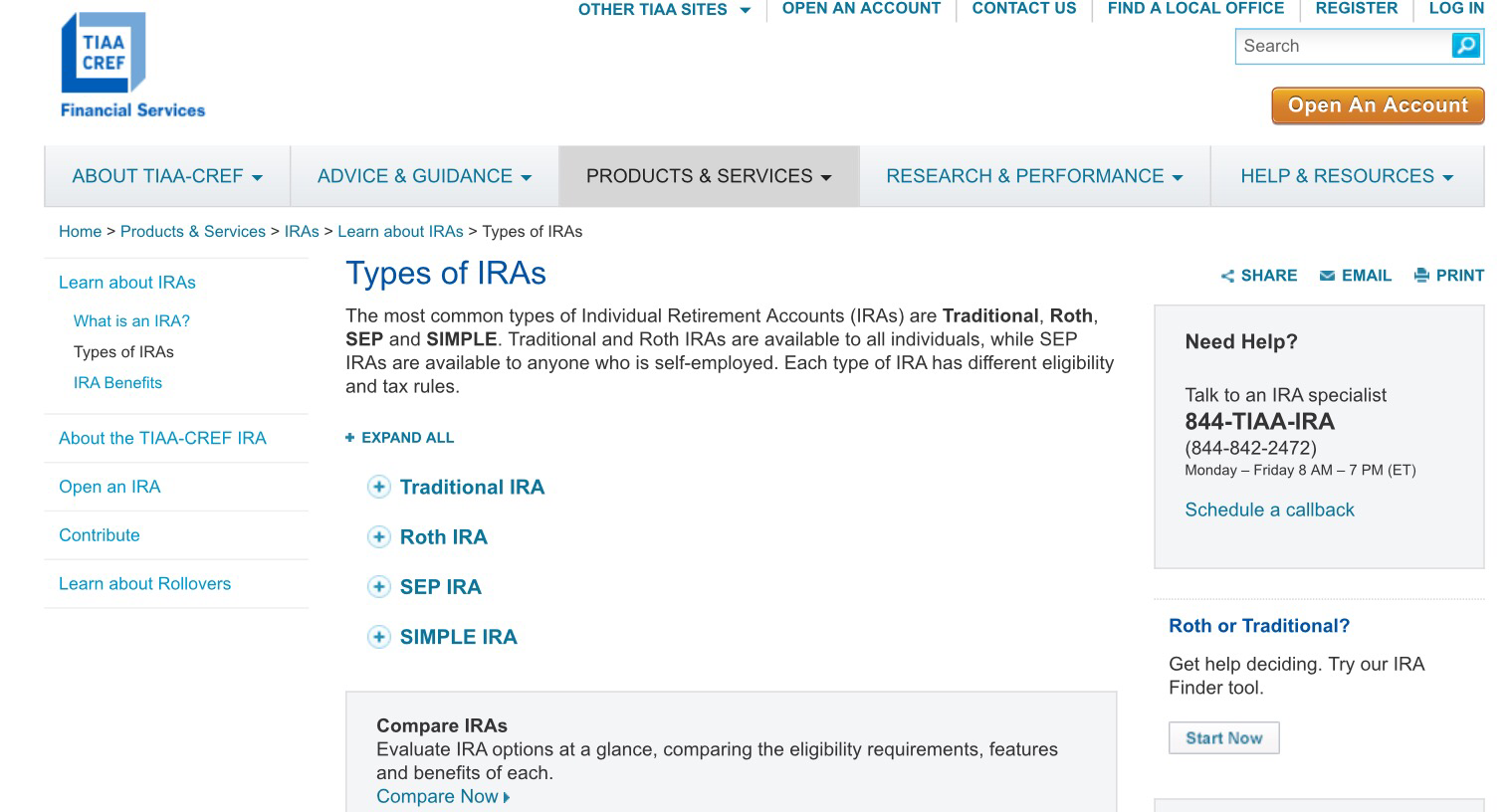Open the Help & Resources menu
The width and height of the screenshot is (1512, 812).
1346,176
